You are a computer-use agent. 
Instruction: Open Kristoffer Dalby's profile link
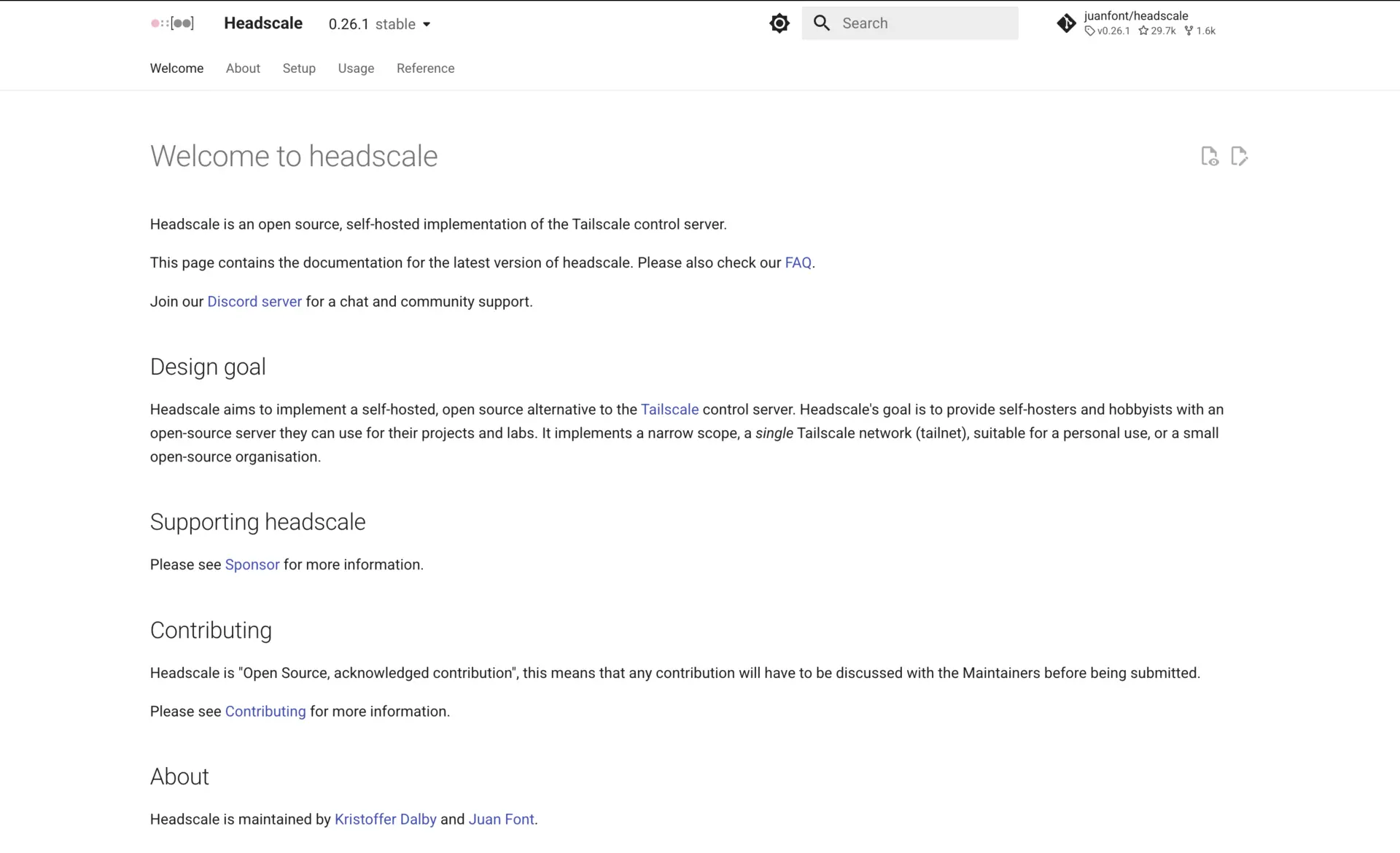(x=385, y=819)
